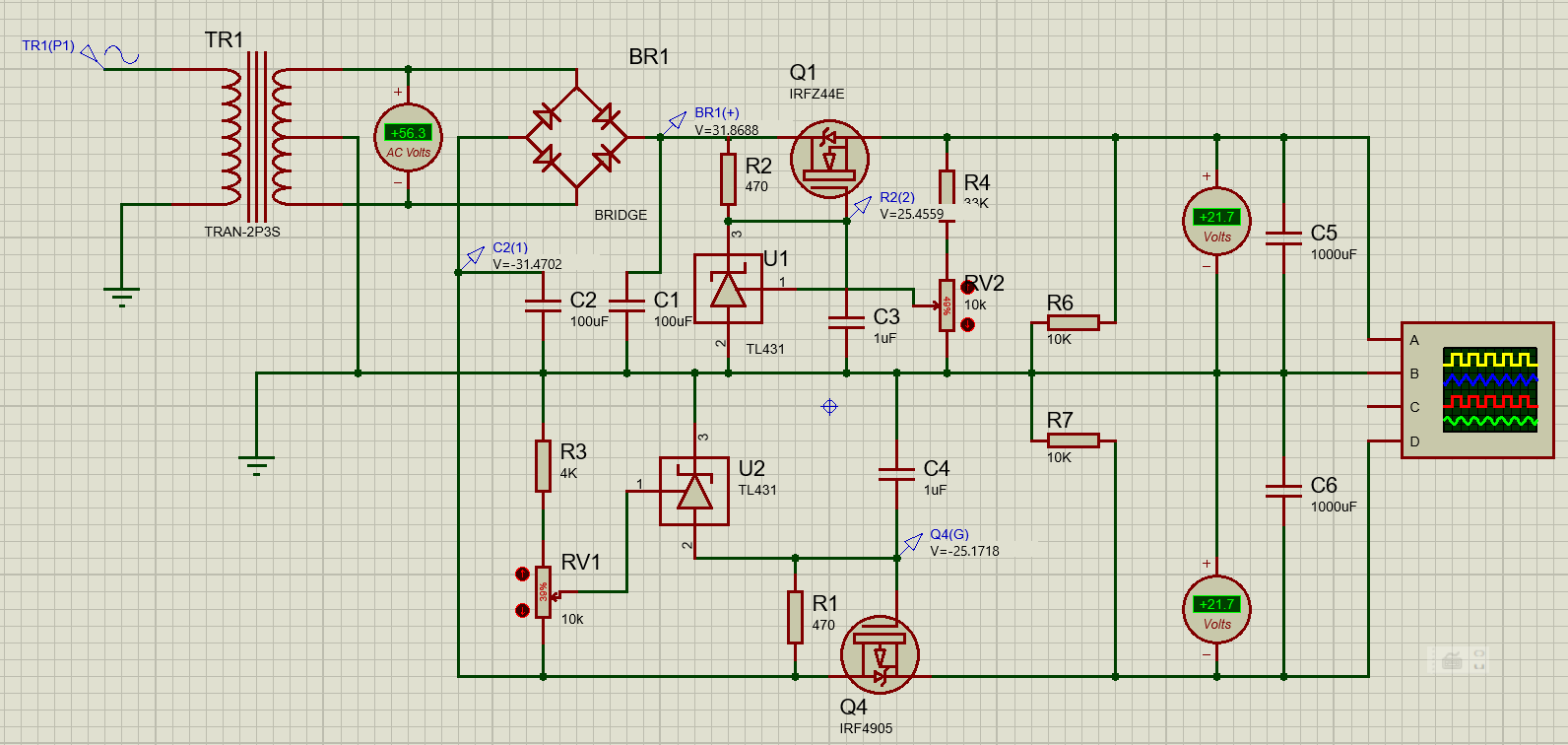Select capacitor C3 1uF plates
Image resolution: width=1568 pixels, height=745 pixels.
coord(846,322)
